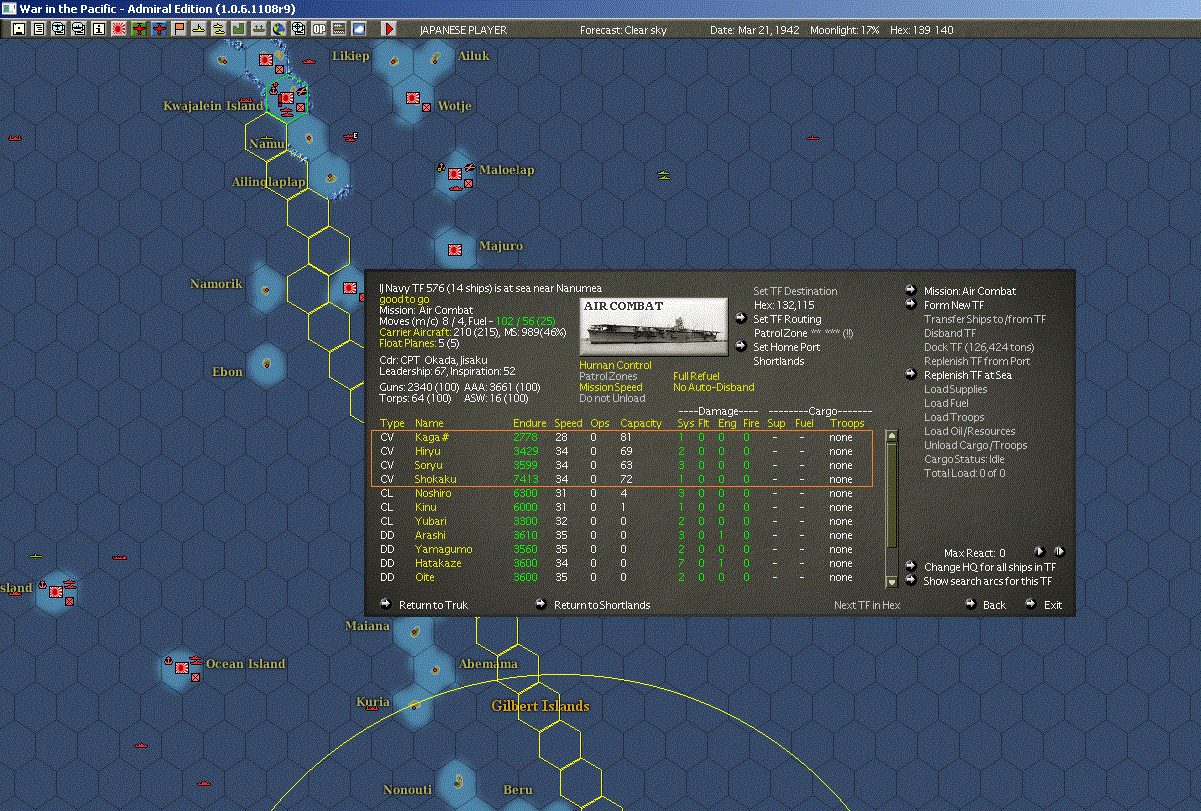Click Replenish TF at Sea
The height and width of the screenshot is (811, 1201).
pos(968,375)
